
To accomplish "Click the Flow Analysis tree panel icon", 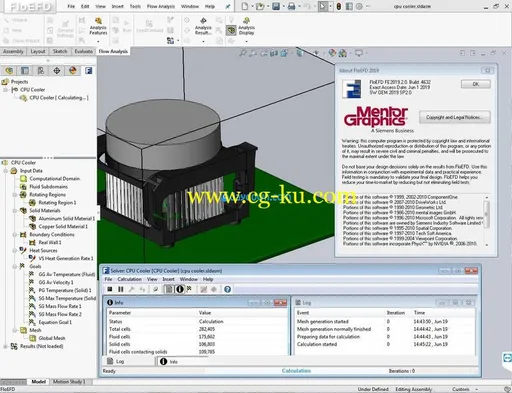I will 89,70.
